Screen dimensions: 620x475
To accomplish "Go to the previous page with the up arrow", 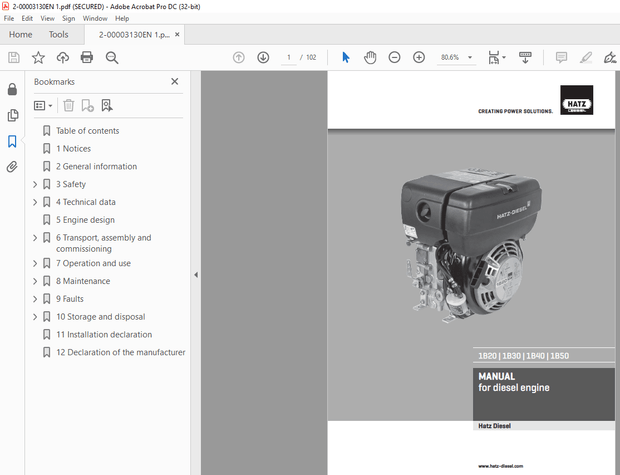I will tap(239, 58).
